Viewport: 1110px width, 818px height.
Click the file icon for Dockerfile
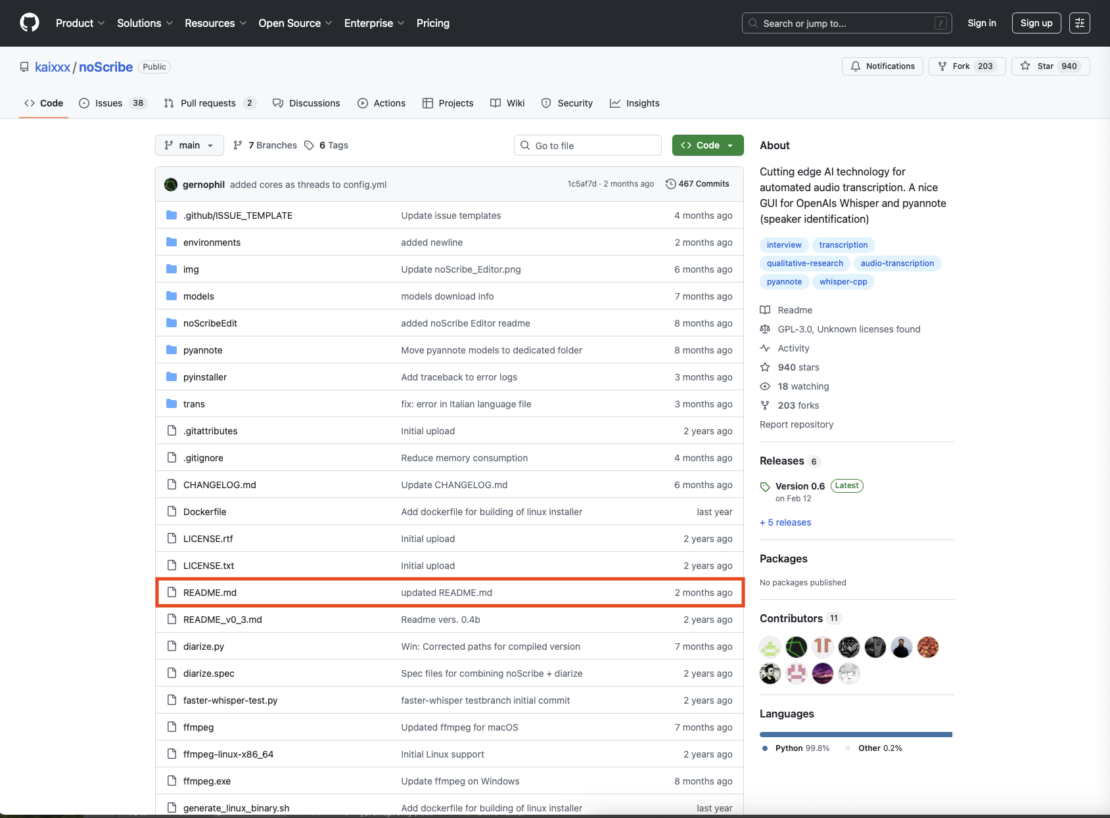tap(171, 512)
